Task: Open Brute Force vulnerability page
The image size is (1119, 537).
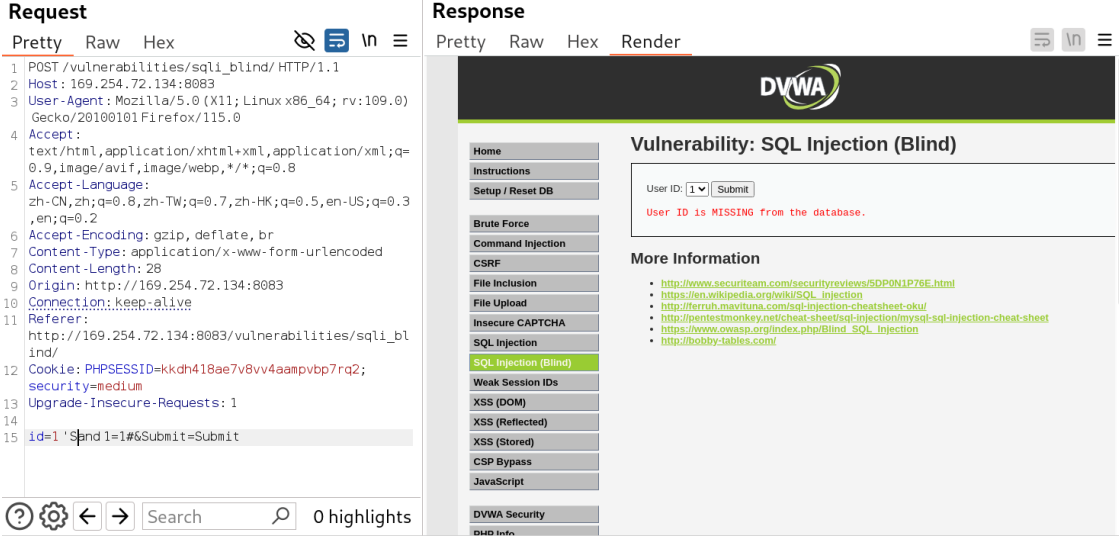Action: click(534, 224)
